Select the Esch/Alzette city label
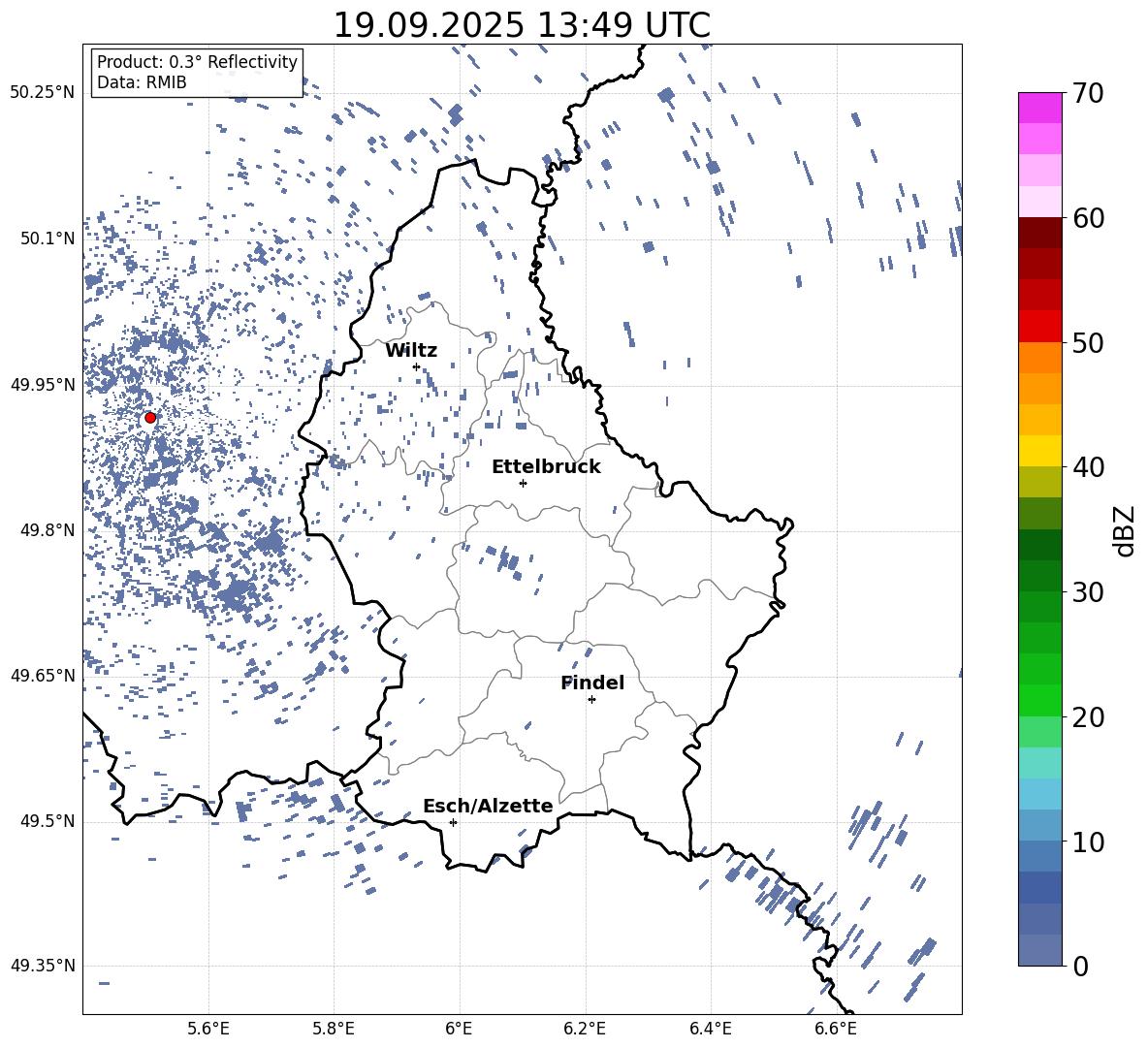 [489, 807]
